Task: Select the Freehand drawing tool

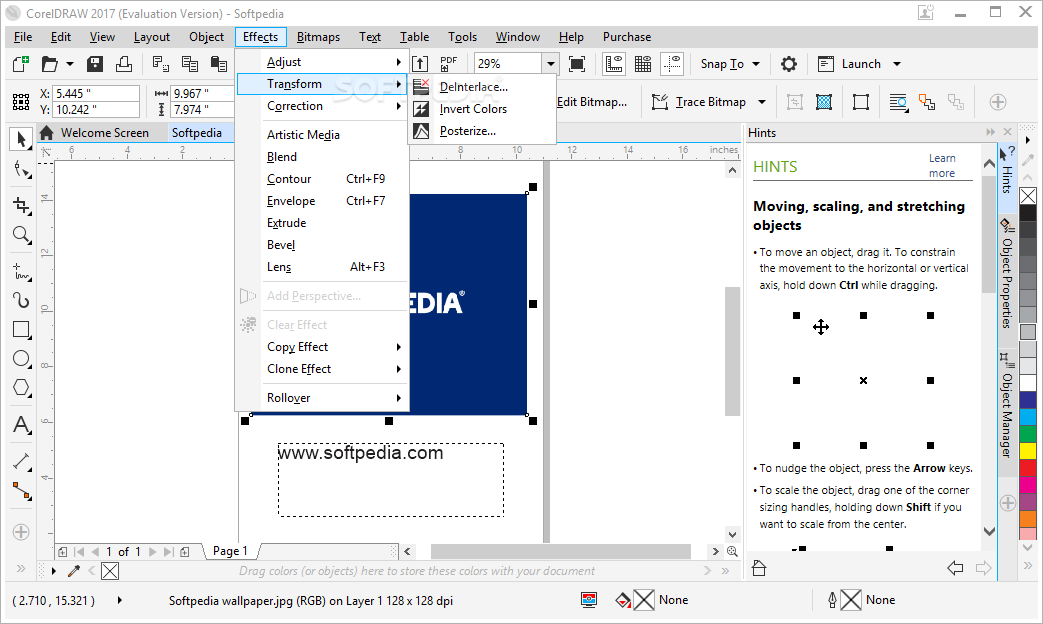Action: click(x=21, y=271)
